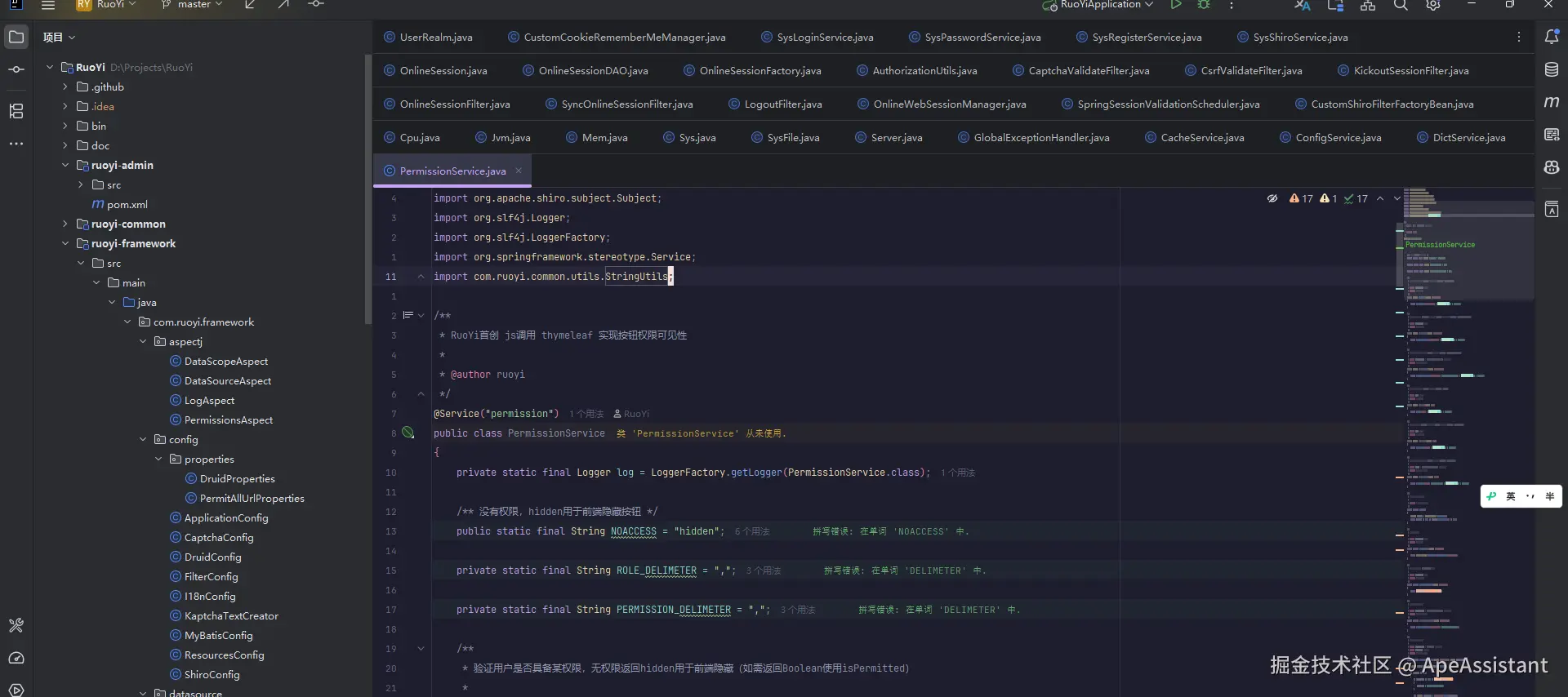Open the master branch dropdown
This screenshot has height=697, width=1568.
(x=193, y=5)
